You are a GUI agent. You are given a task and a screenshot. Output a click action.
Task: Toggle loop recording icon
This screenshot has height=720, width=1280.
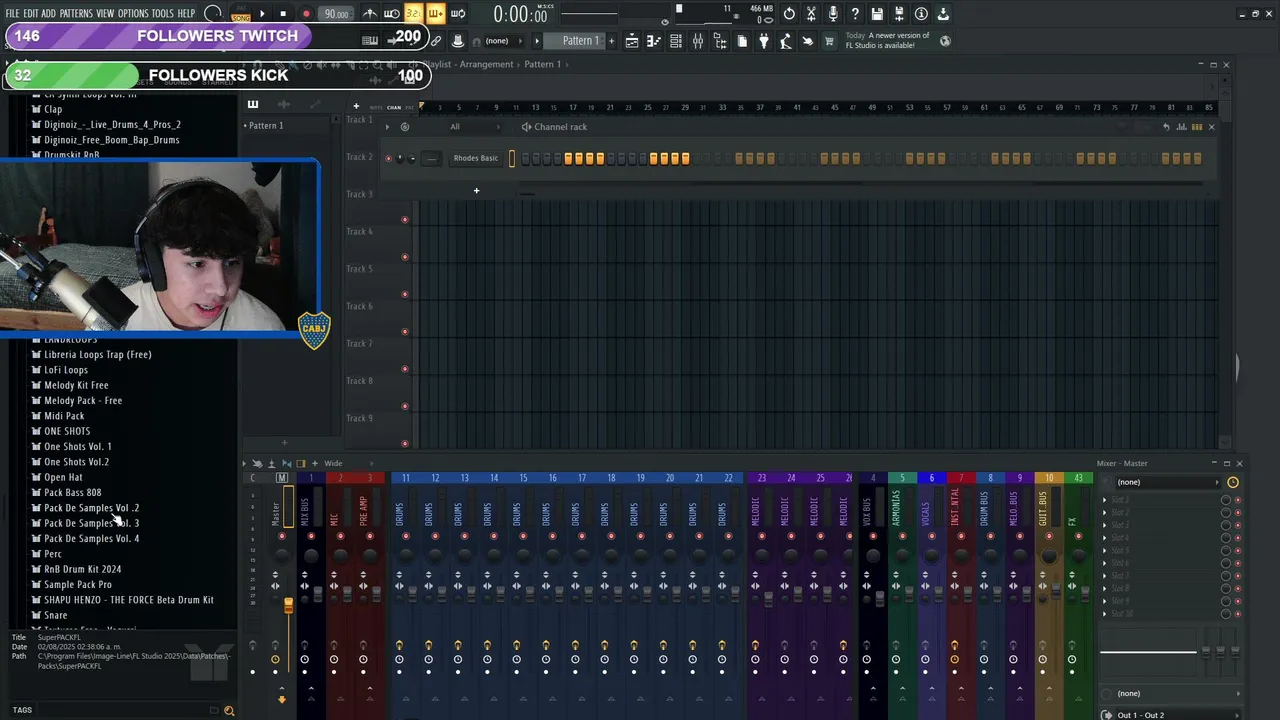click(458, 13)
